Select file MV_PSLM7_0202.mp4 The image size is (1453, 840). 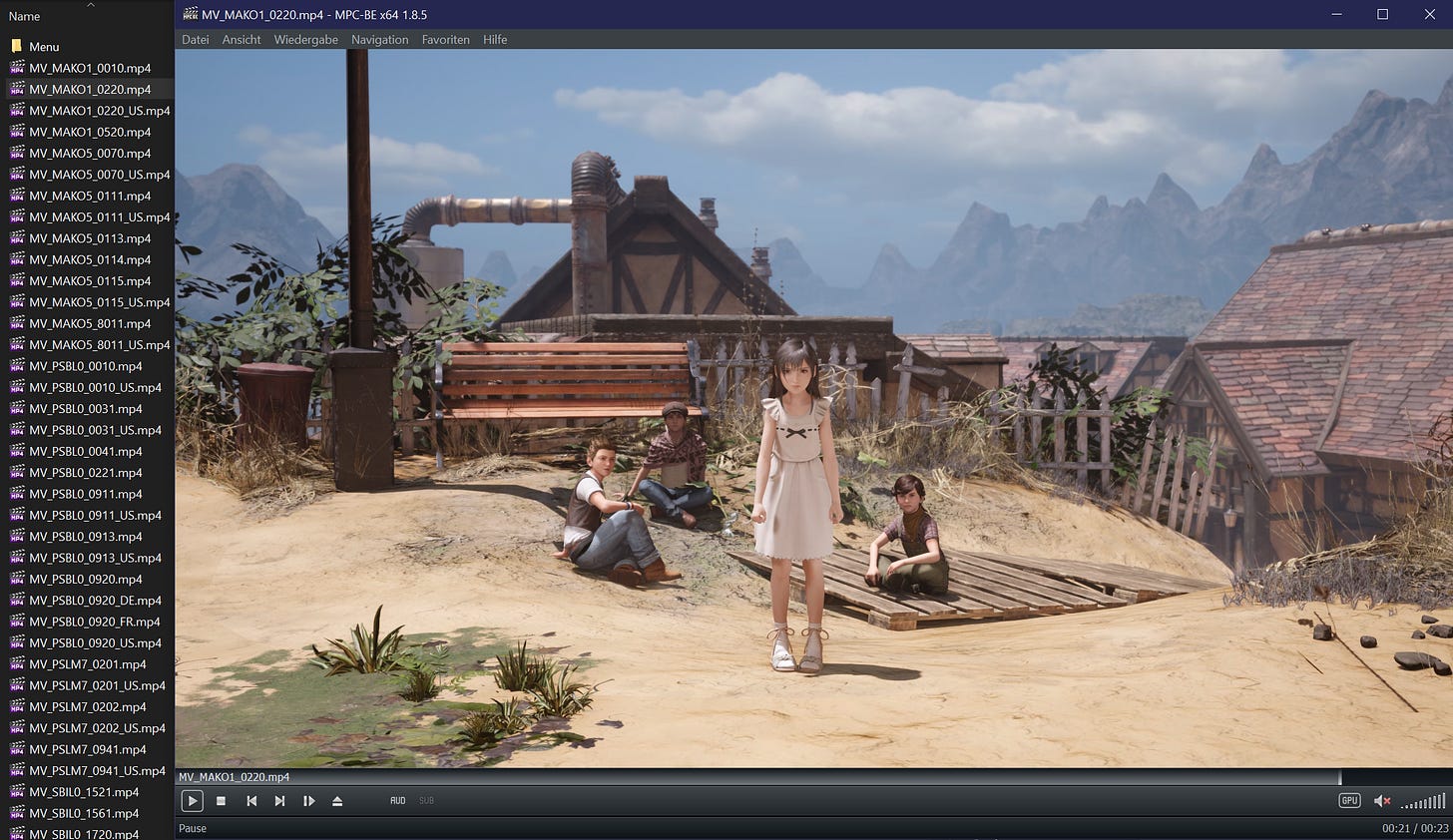coord(87,706)
